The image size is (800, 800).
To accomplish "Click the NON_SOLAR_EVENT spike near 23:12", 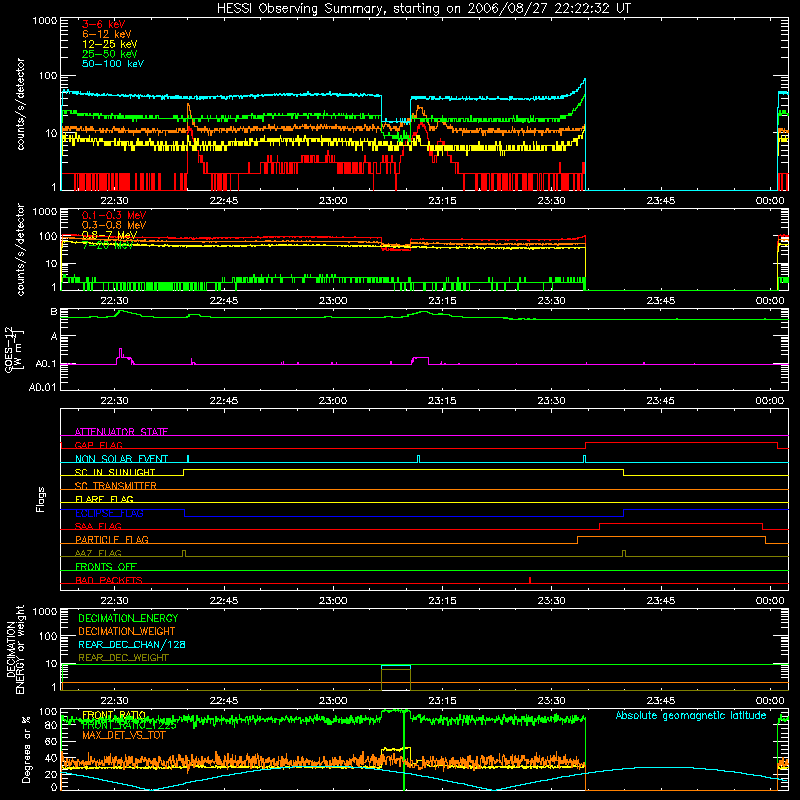I will (418, 459).
